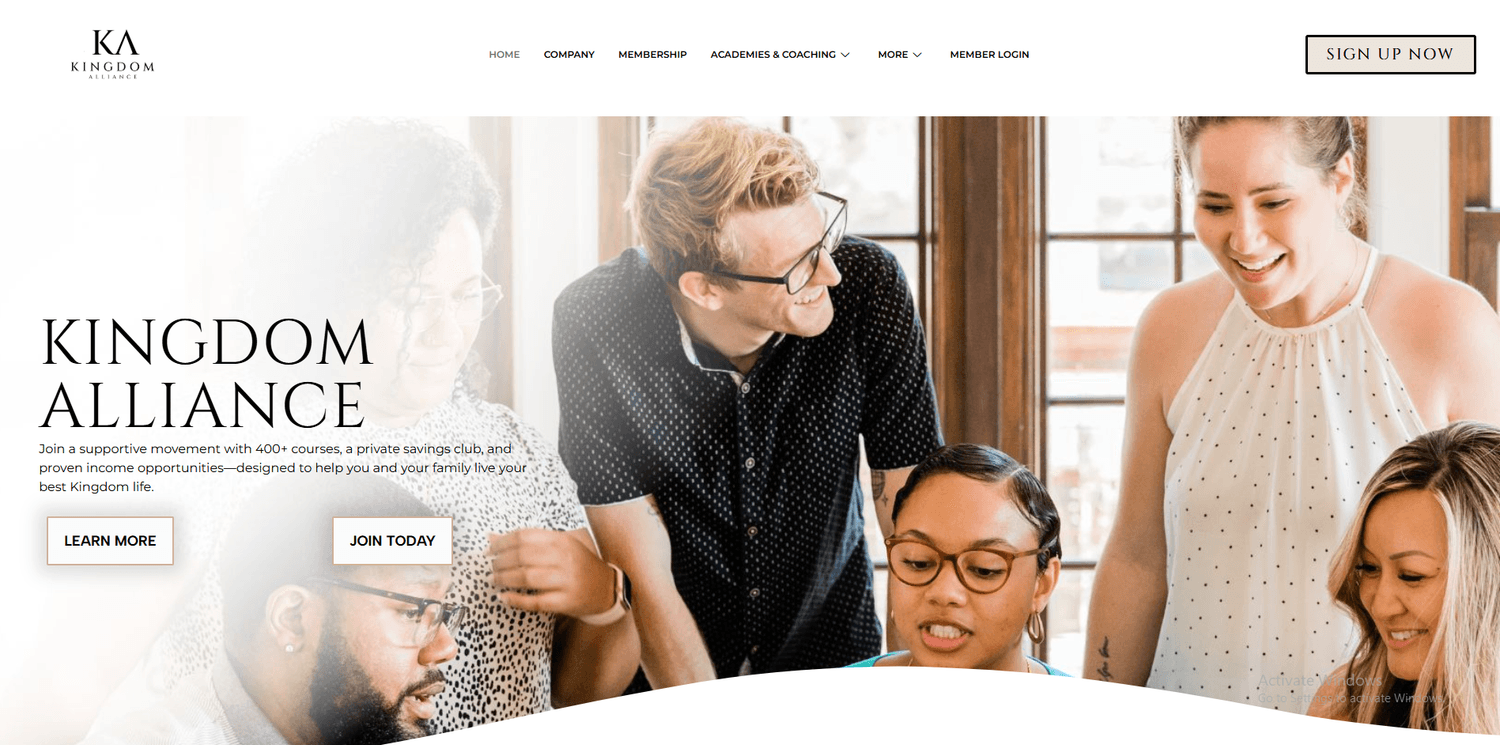This screenshot has width=1500, height=745.
Task: Click the standing woman in the white polka-dot top
Action: coord(1290,380)
